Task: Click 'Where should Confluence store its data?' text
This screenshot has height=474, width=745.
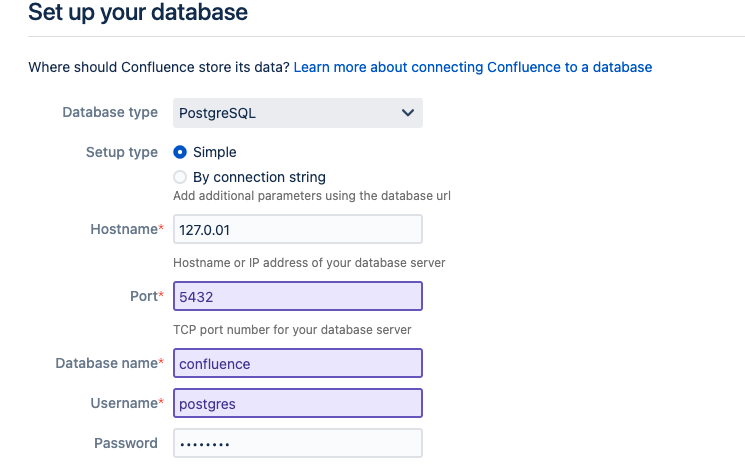Action: (159, 67)
